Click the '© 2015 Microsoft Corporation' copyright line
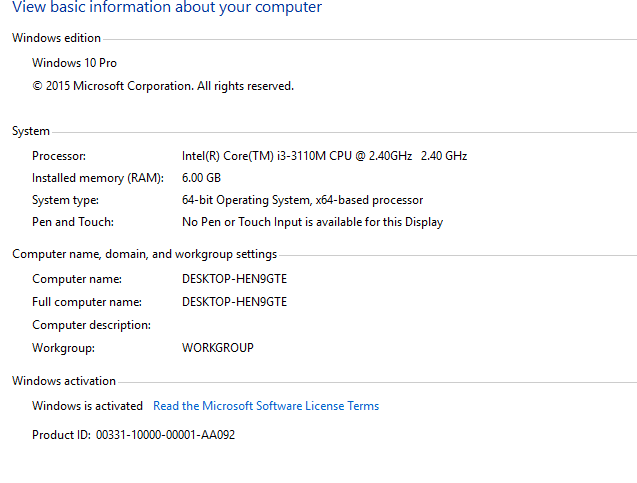Image resolution: width=637 pixels, height=483 pixels. (163, 86)
